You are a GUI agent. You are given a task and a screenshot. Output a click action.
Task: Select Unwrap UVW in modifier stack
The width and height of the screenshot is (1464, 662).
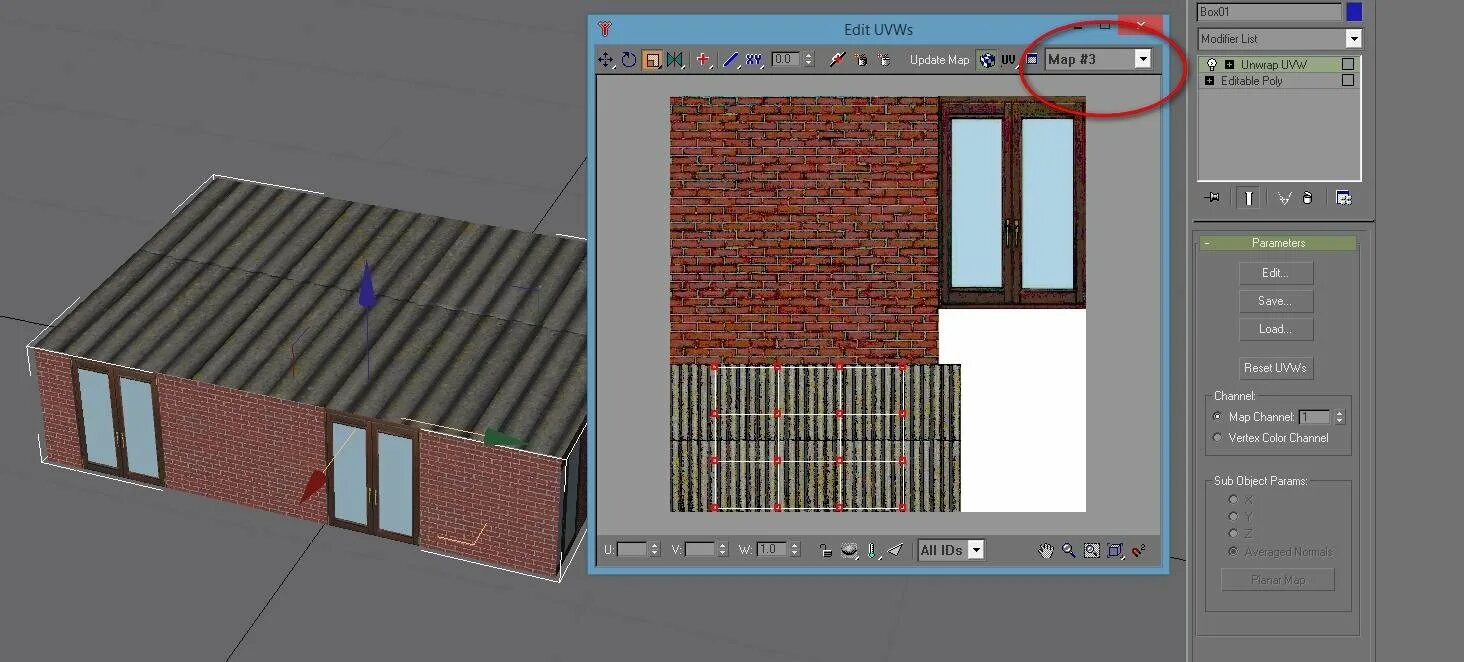point(1273,64)
